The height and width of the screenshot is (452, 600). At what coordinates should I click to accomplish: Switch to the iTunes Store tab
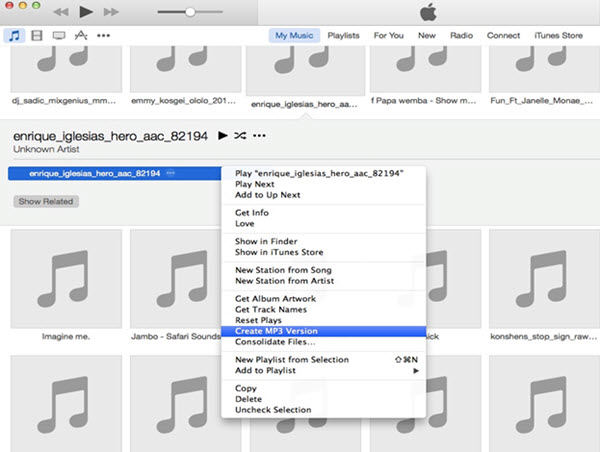pyautogui.click(x=558, y=36)
